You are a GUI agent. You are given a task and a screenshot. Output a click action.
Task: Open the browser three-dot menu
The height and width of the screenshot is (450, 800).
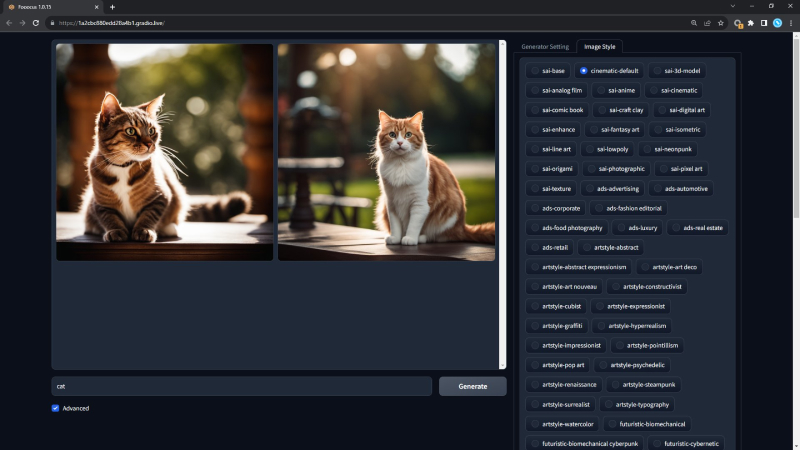coord(791,23)
